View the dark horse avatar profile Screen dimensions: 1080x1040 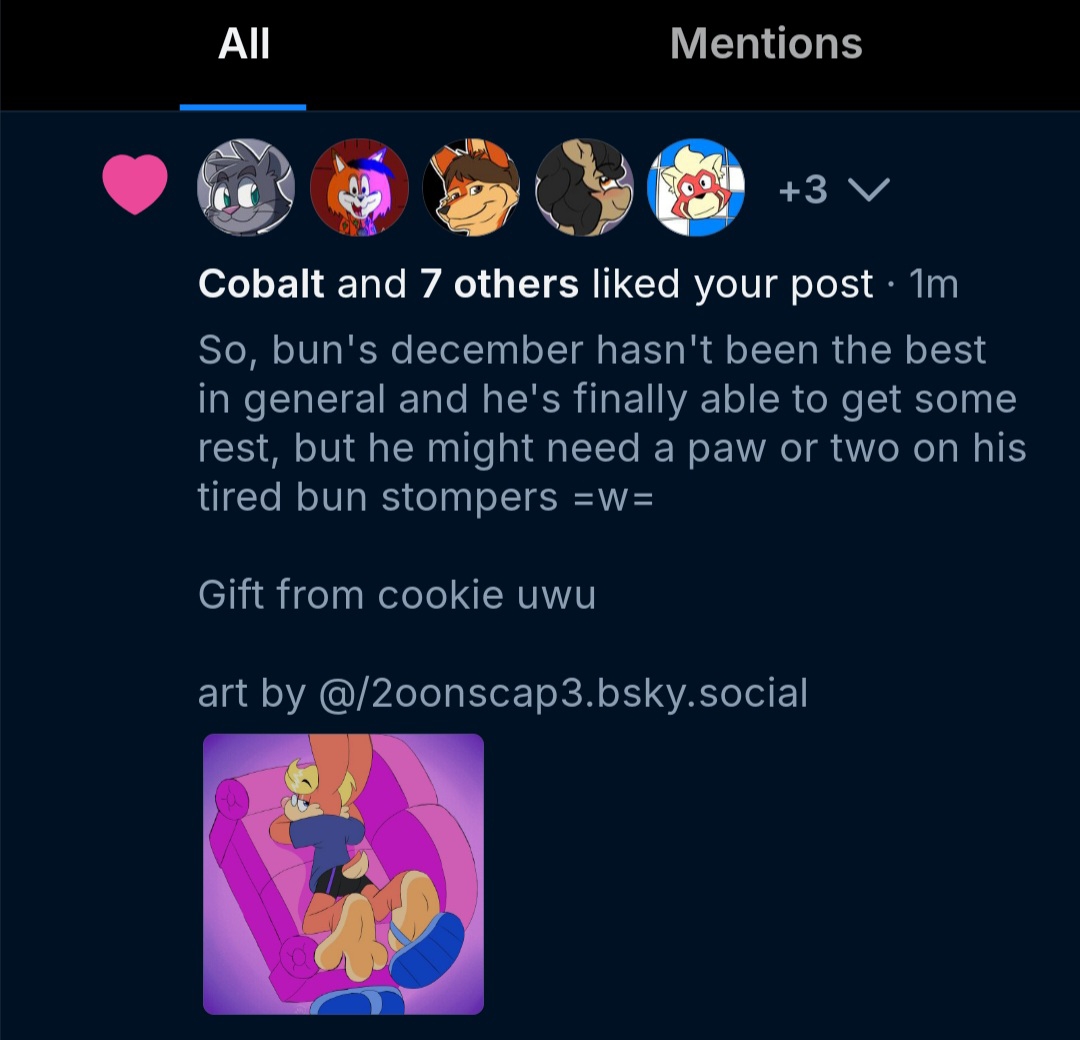[x=584, y=187]
